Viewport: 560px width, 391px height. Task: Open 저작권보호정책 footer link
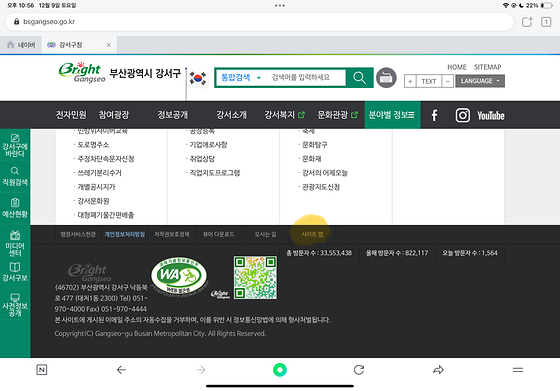coord(171,235)
